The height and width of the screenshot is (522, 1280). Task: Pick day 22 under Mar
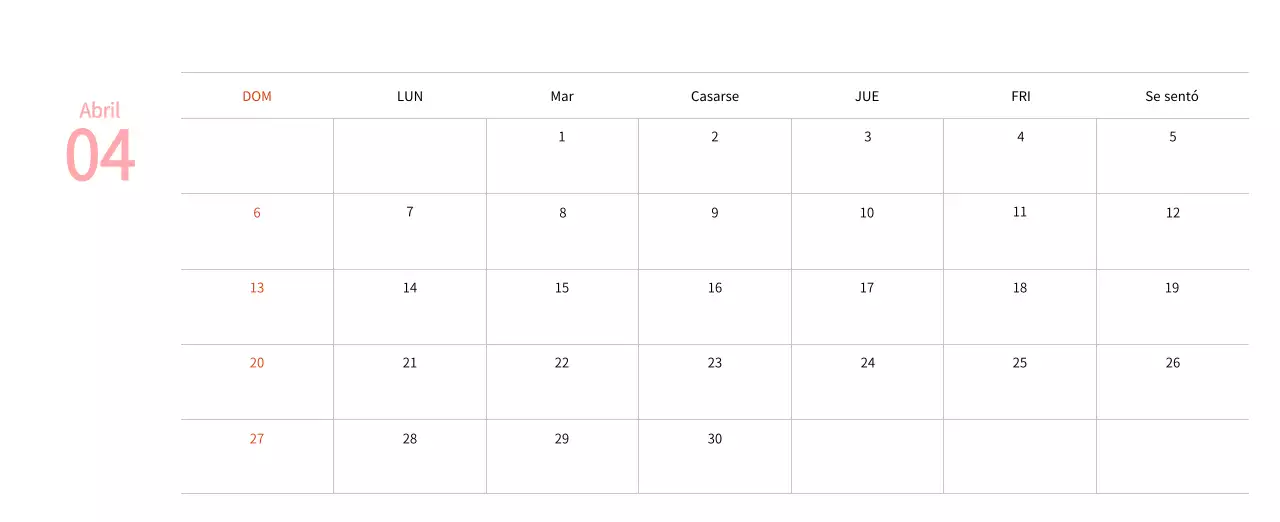point(562,363)
